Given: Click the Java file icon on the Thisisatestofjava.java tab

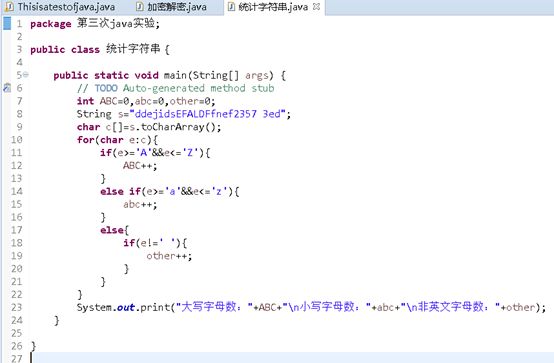Looking at the screenshot, I should point(10,6).
